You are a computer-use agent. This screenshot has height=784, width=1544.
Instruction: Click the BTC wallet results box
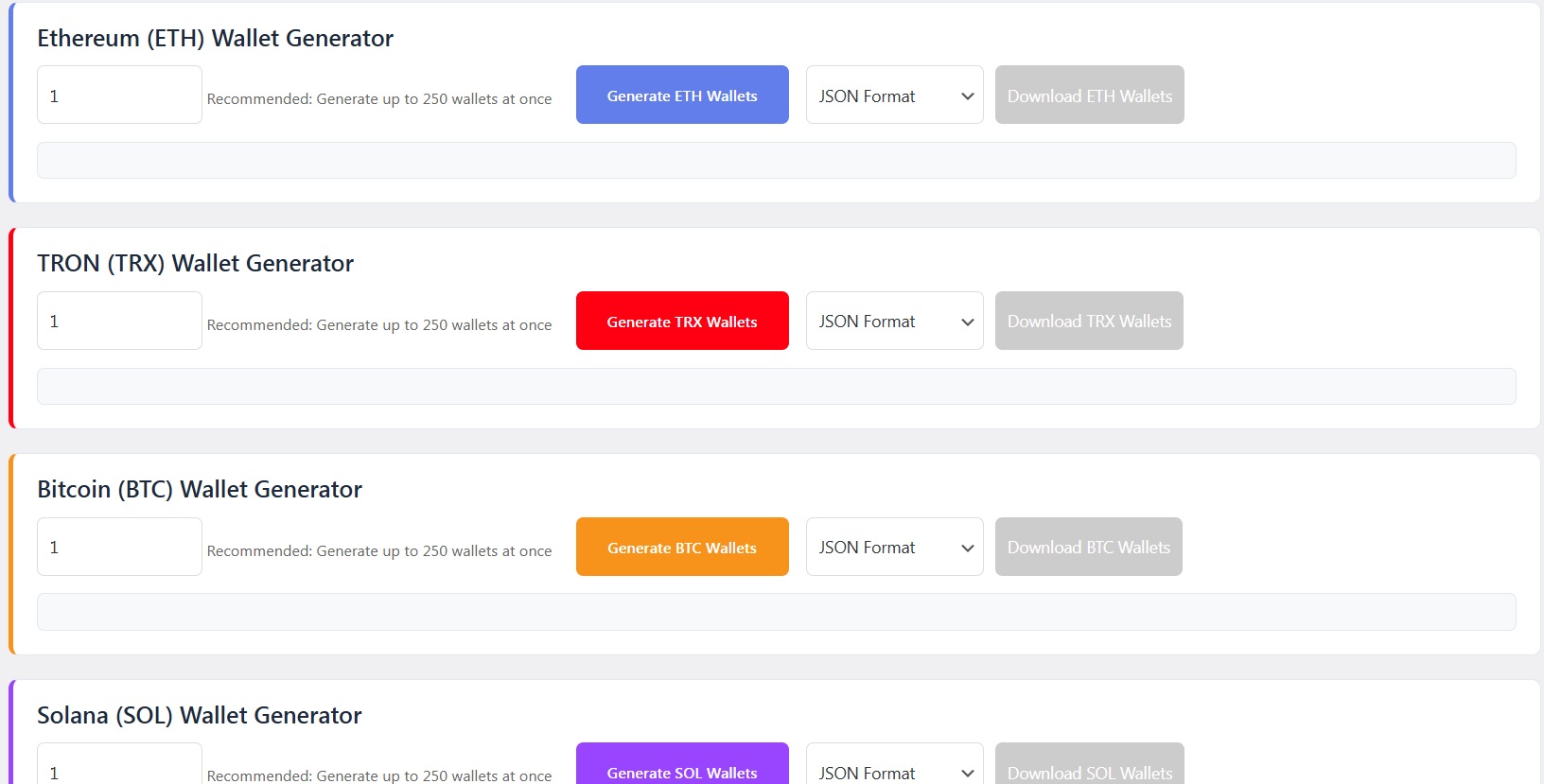coord(776,612)
